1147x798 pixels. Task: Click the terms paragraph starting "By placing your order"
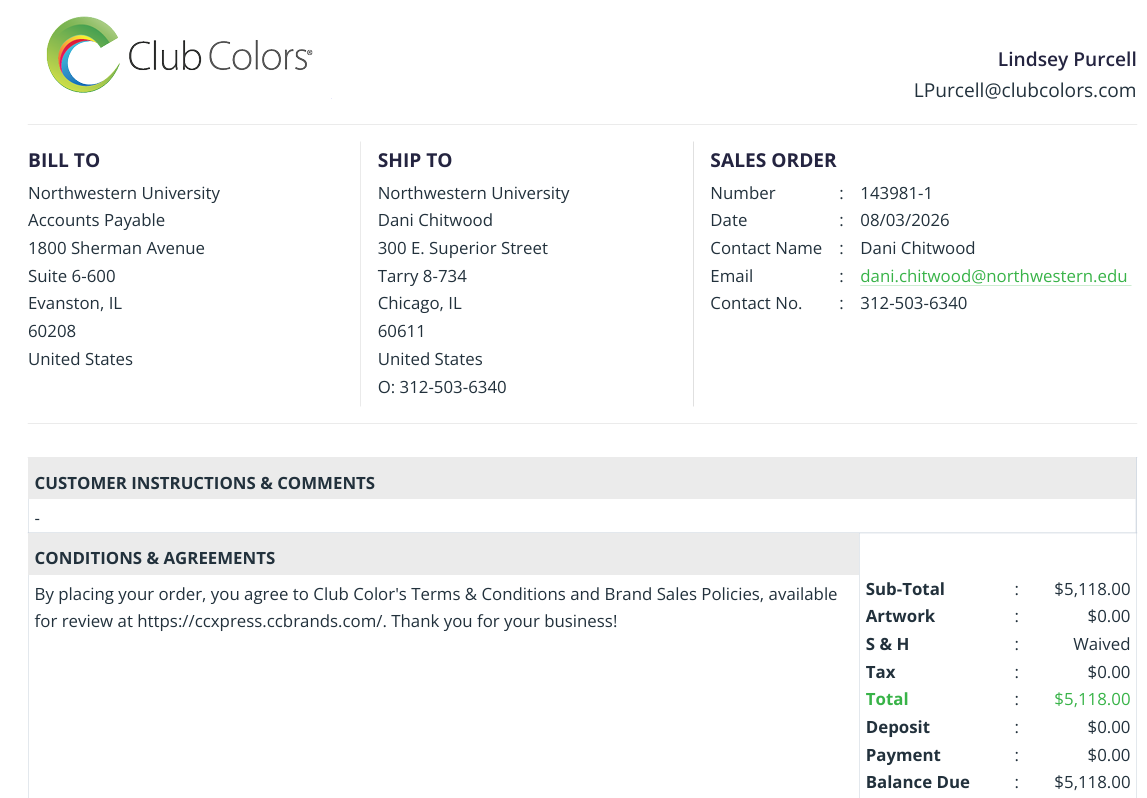436,607
